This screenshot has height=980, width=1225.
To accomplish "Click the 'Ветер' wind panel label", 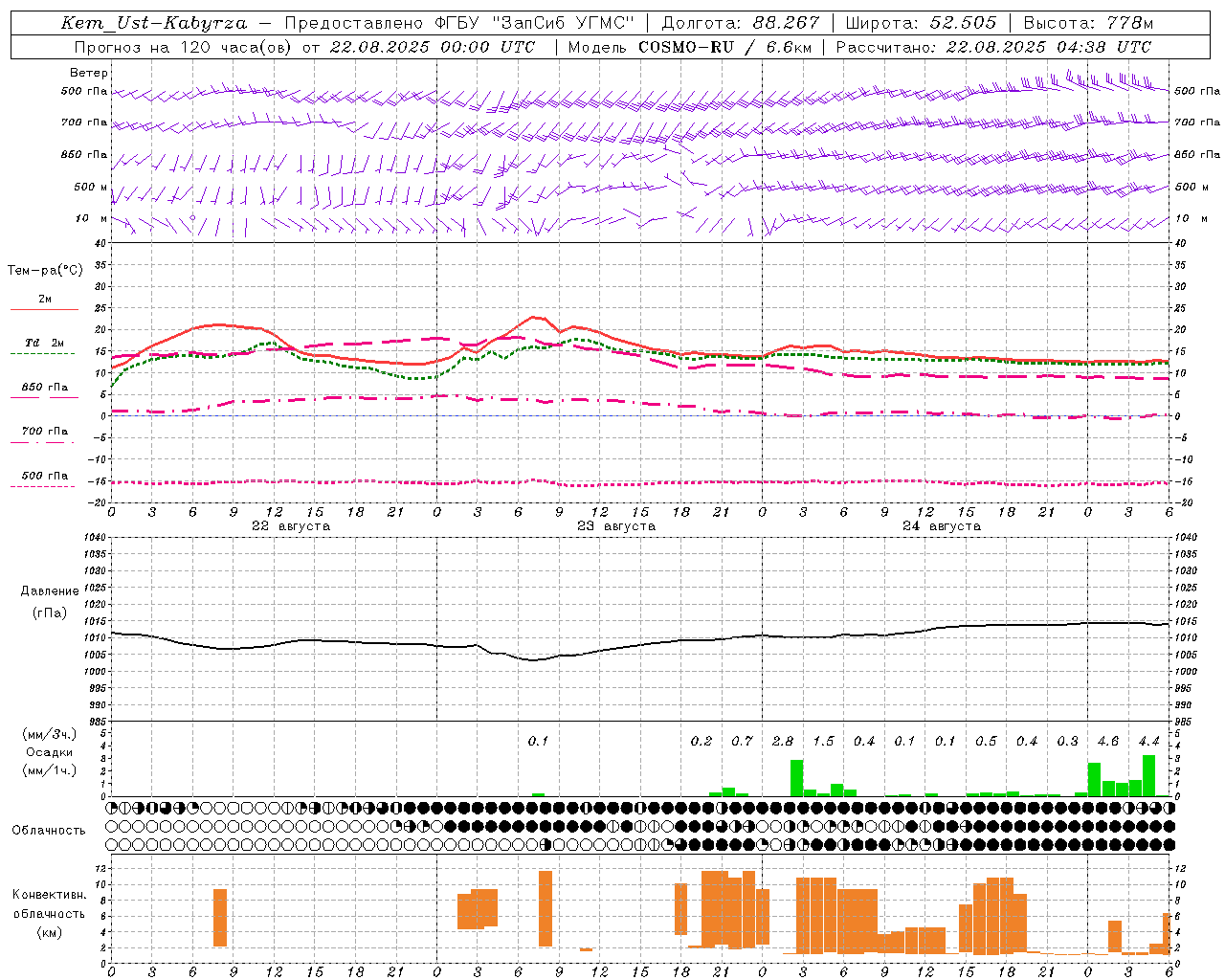I will coord(89,73).
